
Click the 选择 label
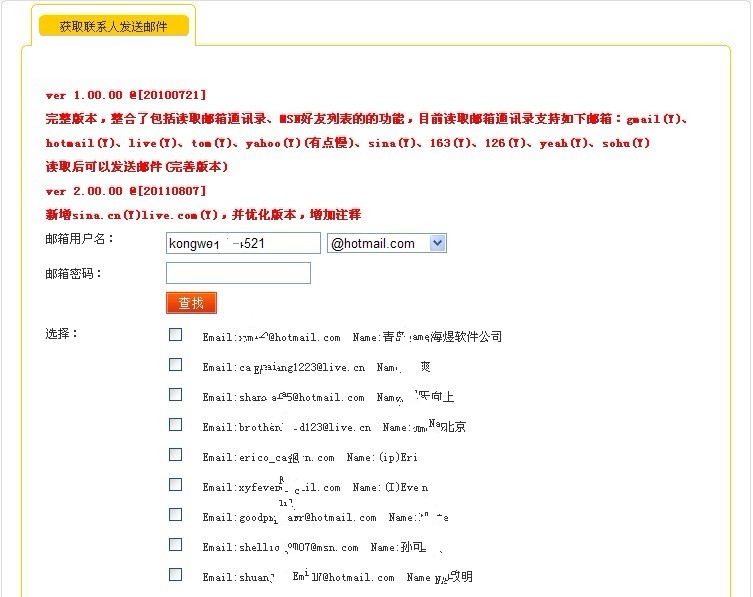[x=61, y=333]
